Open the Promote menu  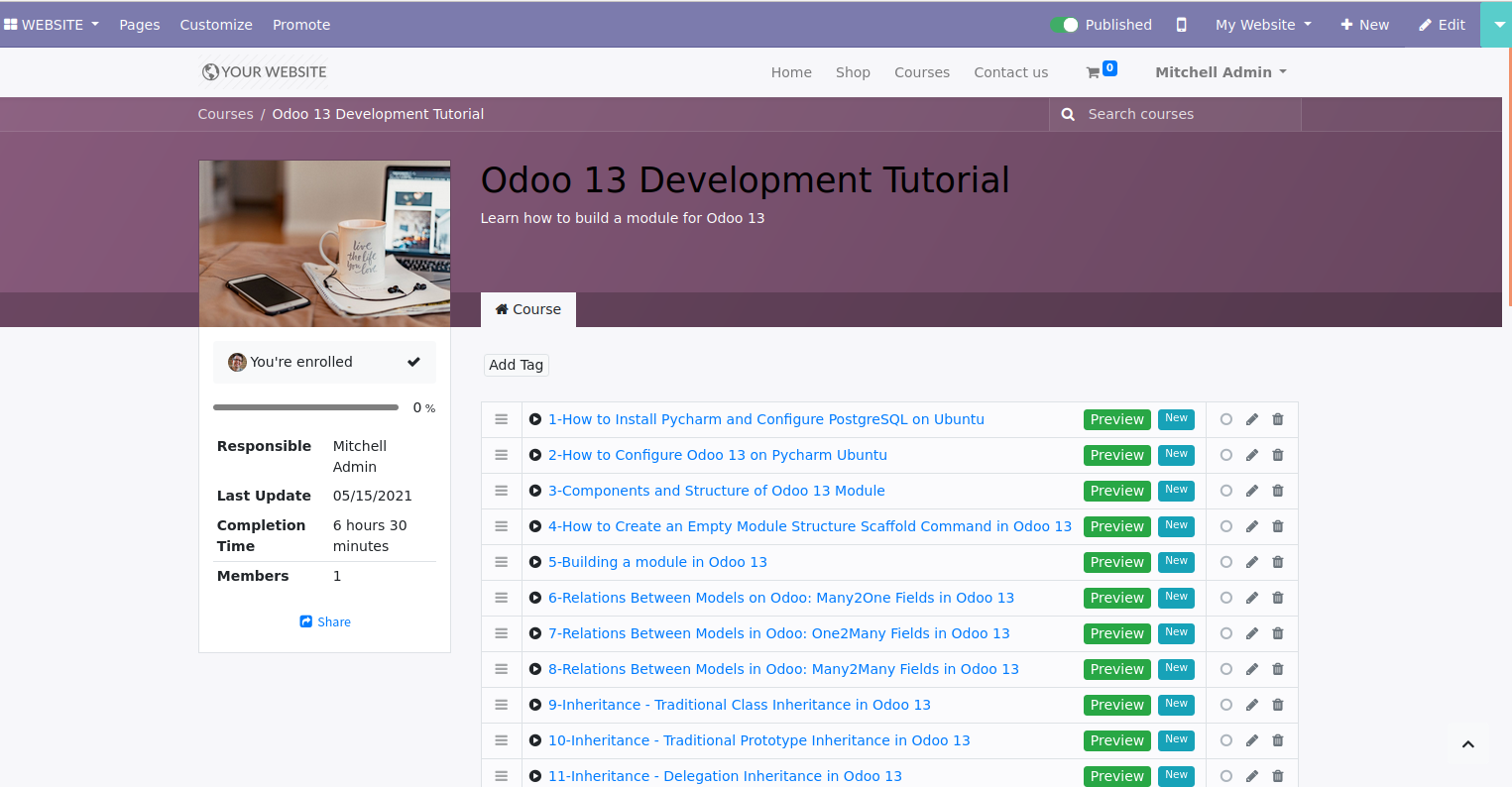click(x=301, y=25)
